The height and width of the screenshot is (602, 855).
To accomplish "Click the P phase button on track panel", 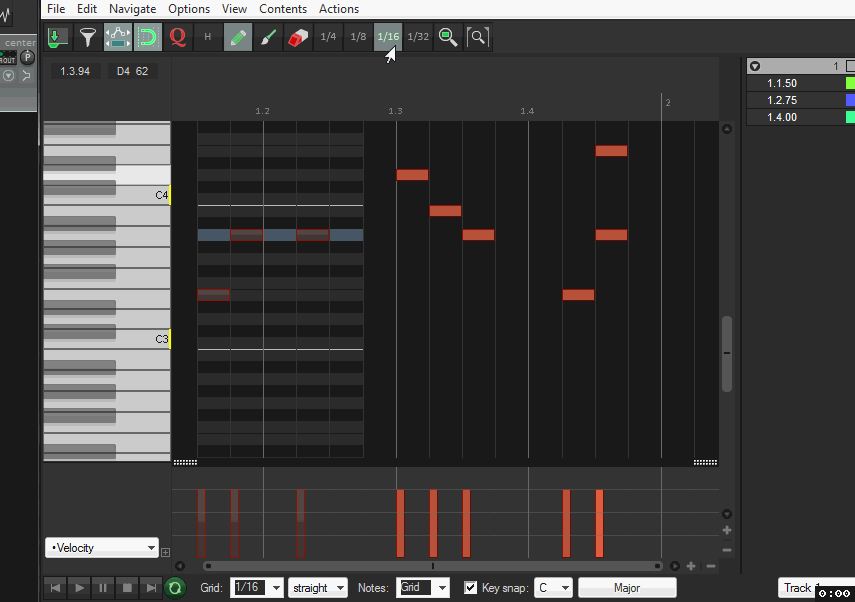I will tap(27, 57).
